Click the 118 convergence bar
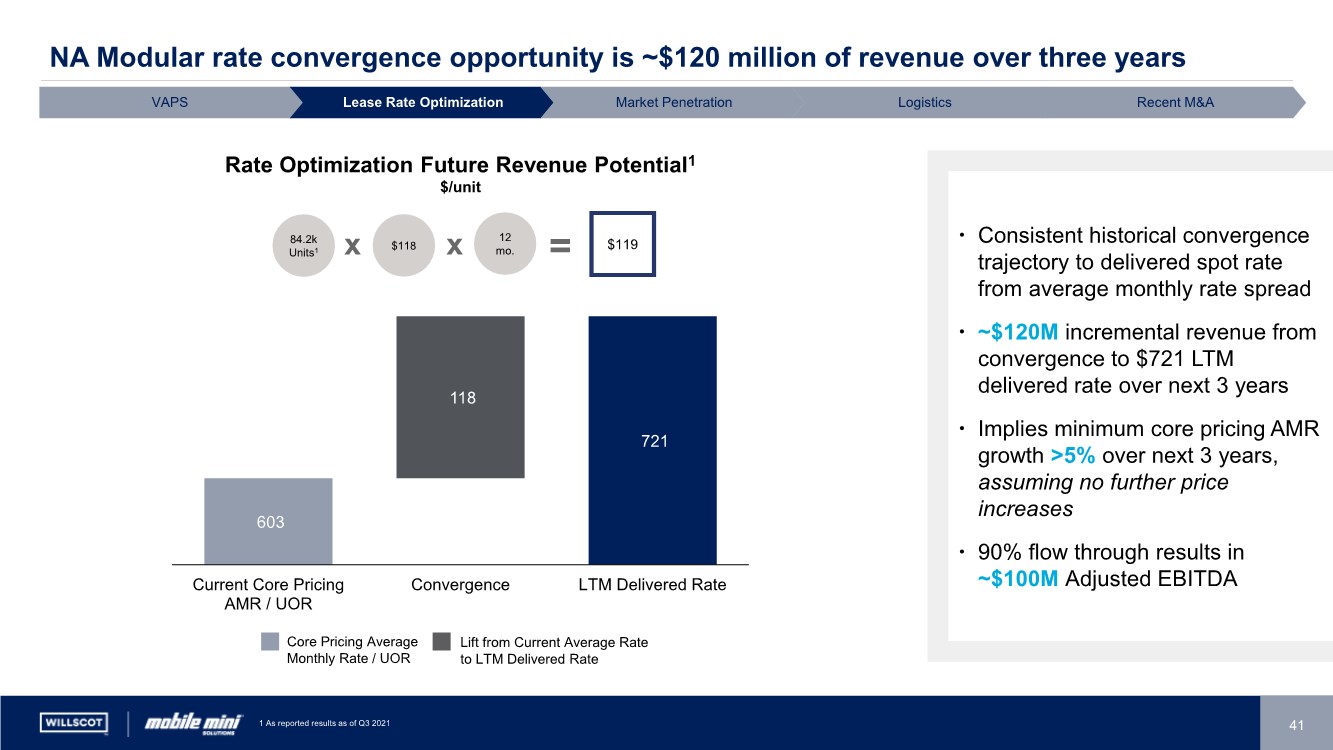The image size is (1333, 750). [x=461, y=397]
